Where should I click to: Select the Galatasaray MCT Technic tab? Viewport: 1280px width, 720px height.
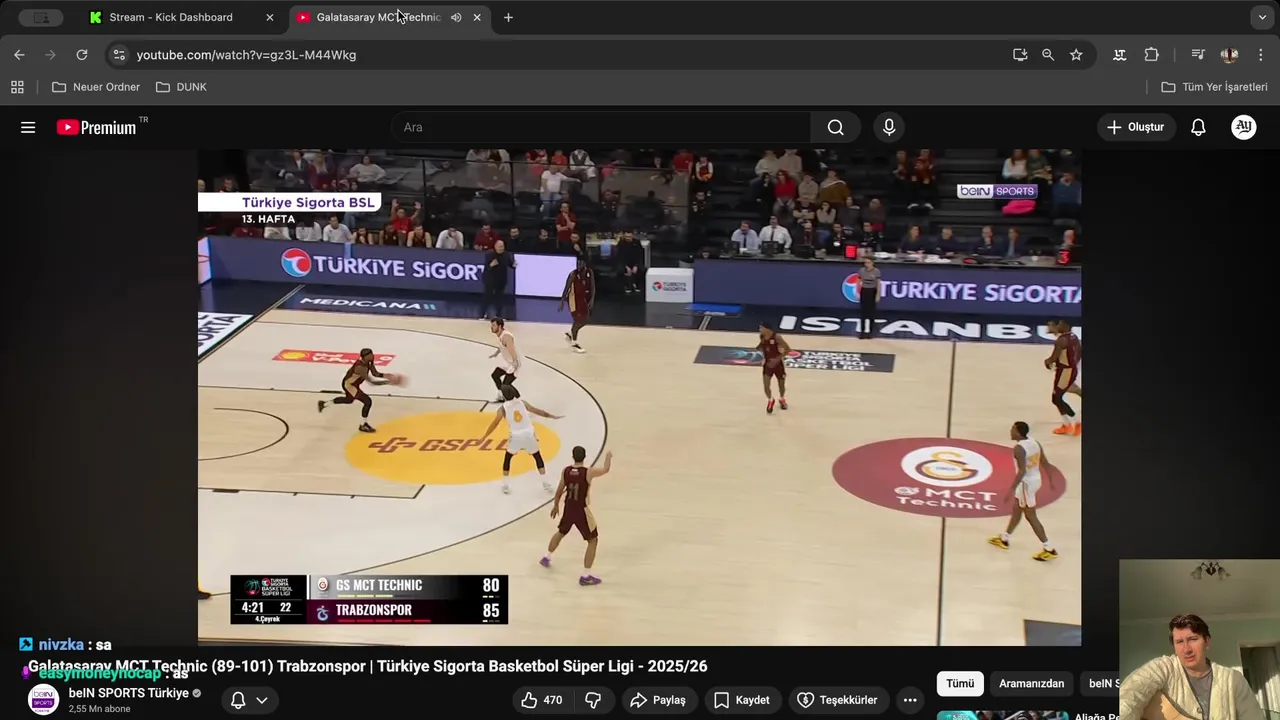378,17
